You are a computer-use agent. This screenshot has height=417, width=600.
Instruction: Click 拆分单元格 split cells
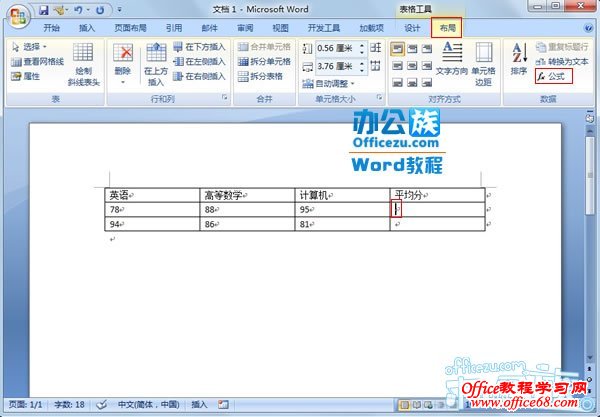[264, 61]
